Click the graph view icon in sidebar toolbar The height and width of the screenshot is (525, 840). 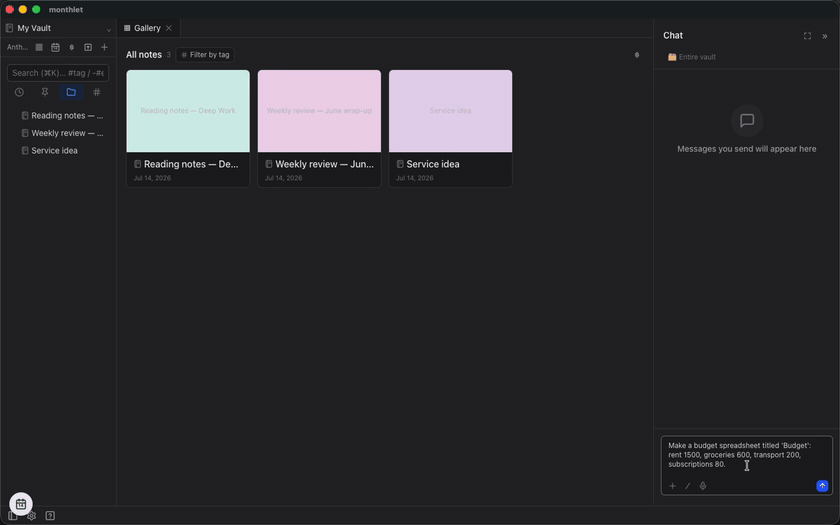[72, 47]
